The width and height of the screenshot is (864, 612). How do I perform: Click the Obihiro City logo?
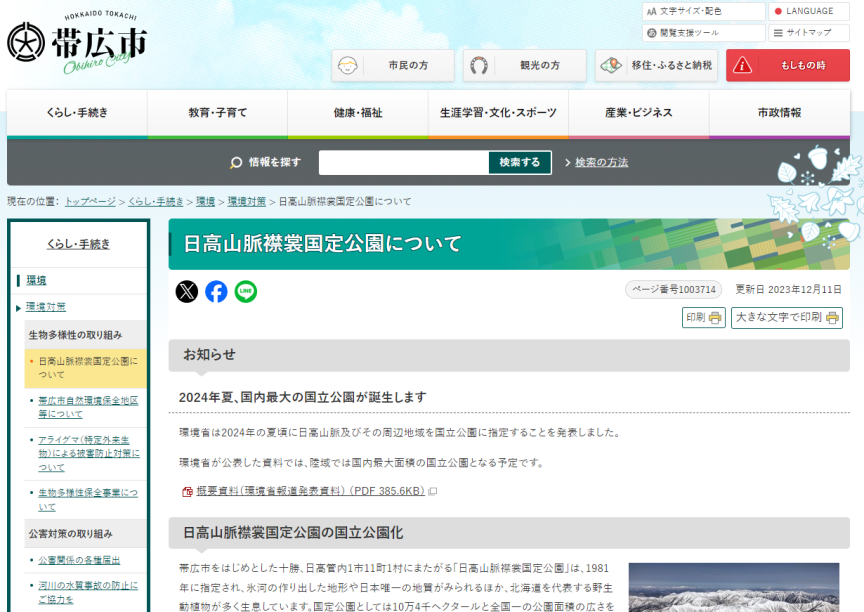[78, 46]
